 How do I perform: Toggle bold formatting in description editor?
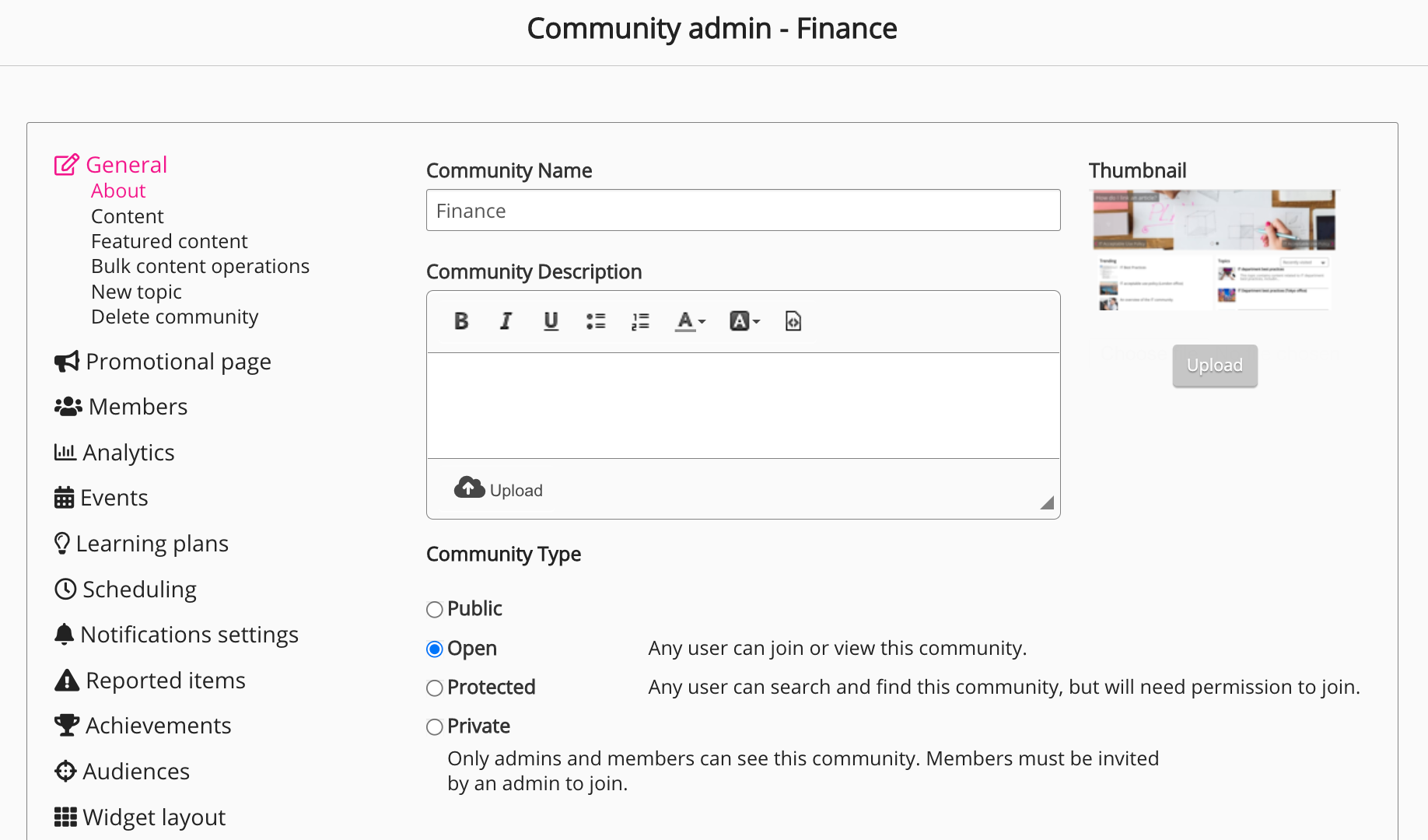click(461, 321)
